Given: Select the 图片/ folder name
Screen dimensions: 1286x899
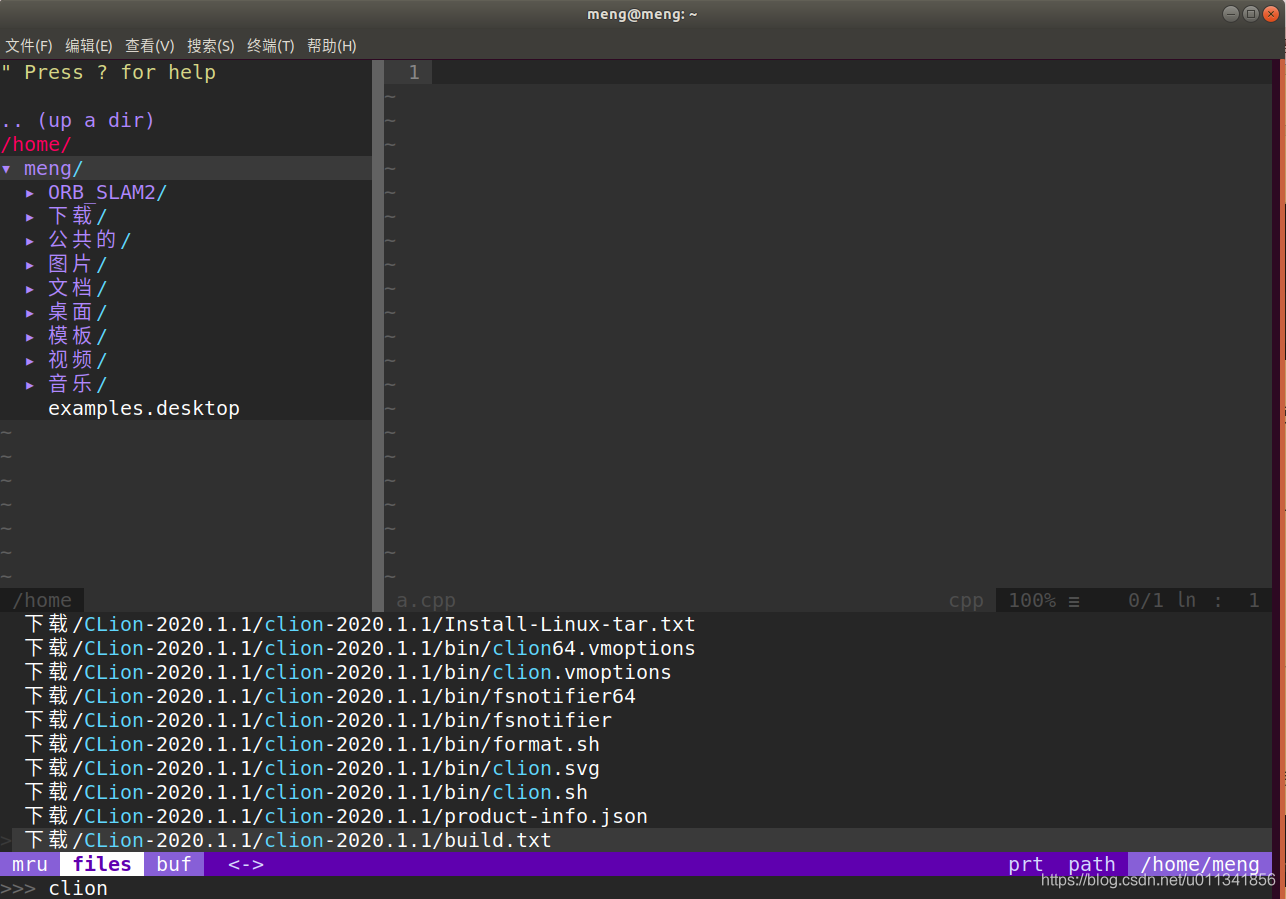Looking at the screenshot, I should [x=78, y=264].
